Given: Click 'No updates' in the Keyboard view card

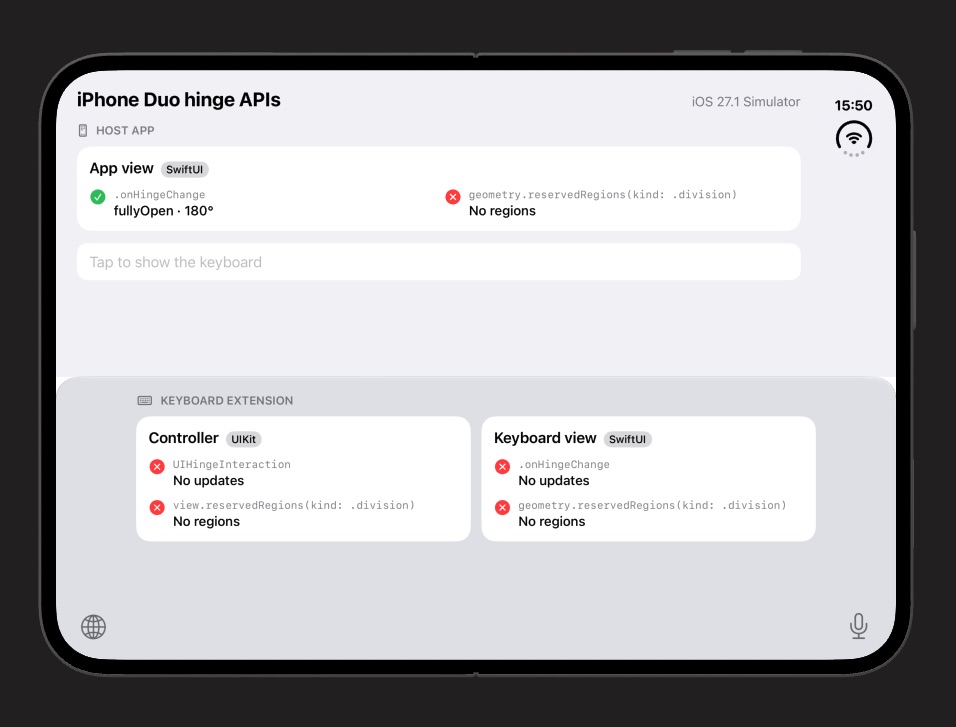Looking at the screenshot, I should 554,481.
